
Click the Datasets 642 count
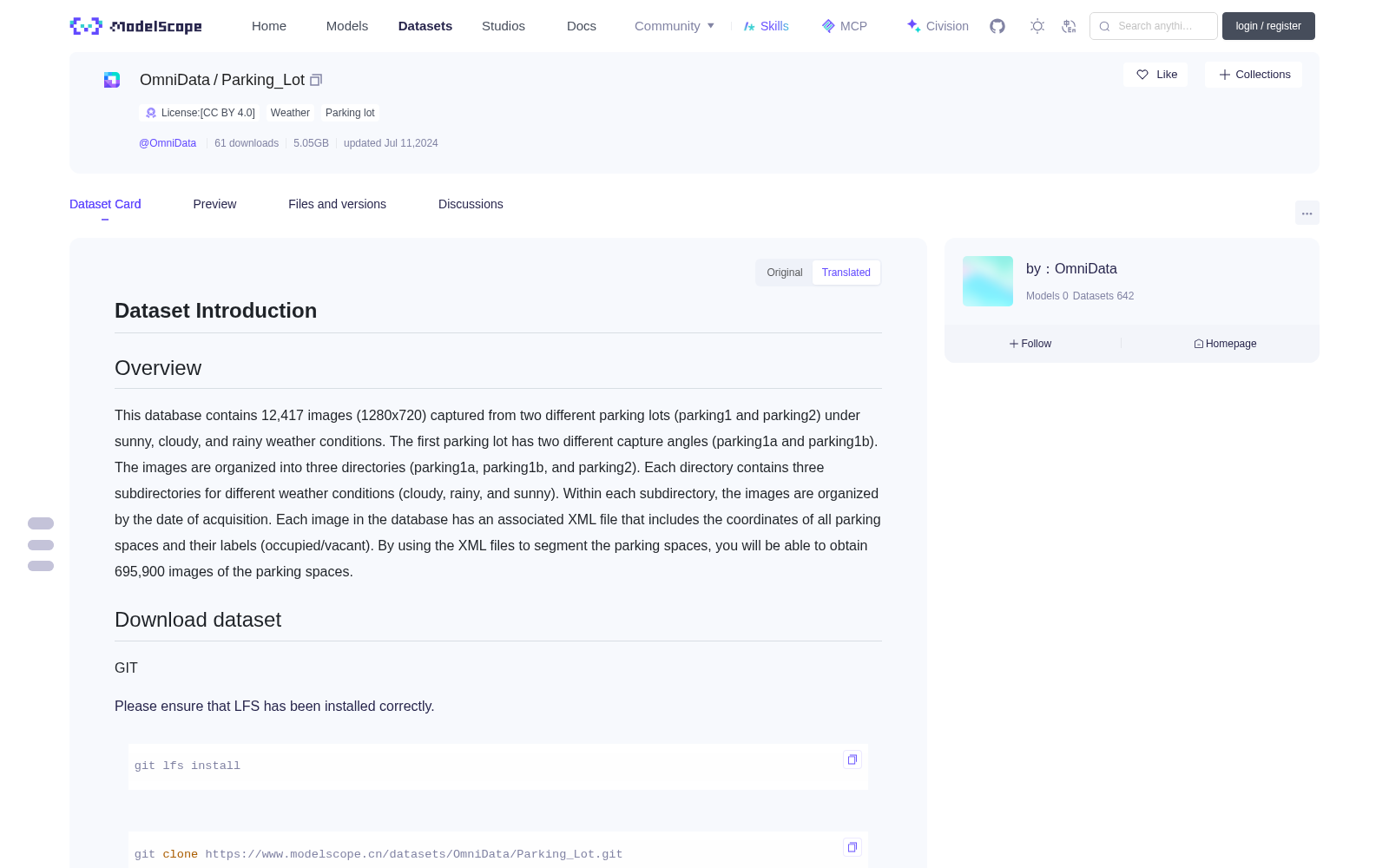click(1103, 296)
